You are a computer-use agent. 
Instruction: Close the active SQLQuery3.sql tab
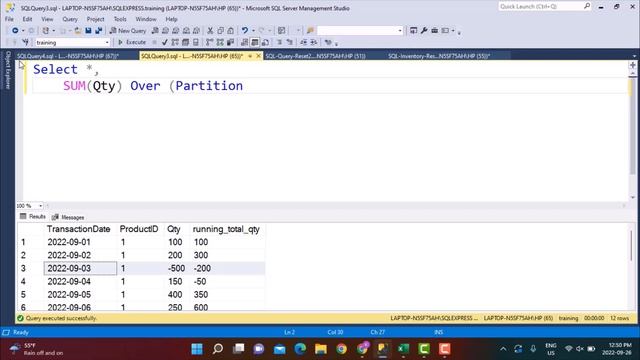pos(258,56)
